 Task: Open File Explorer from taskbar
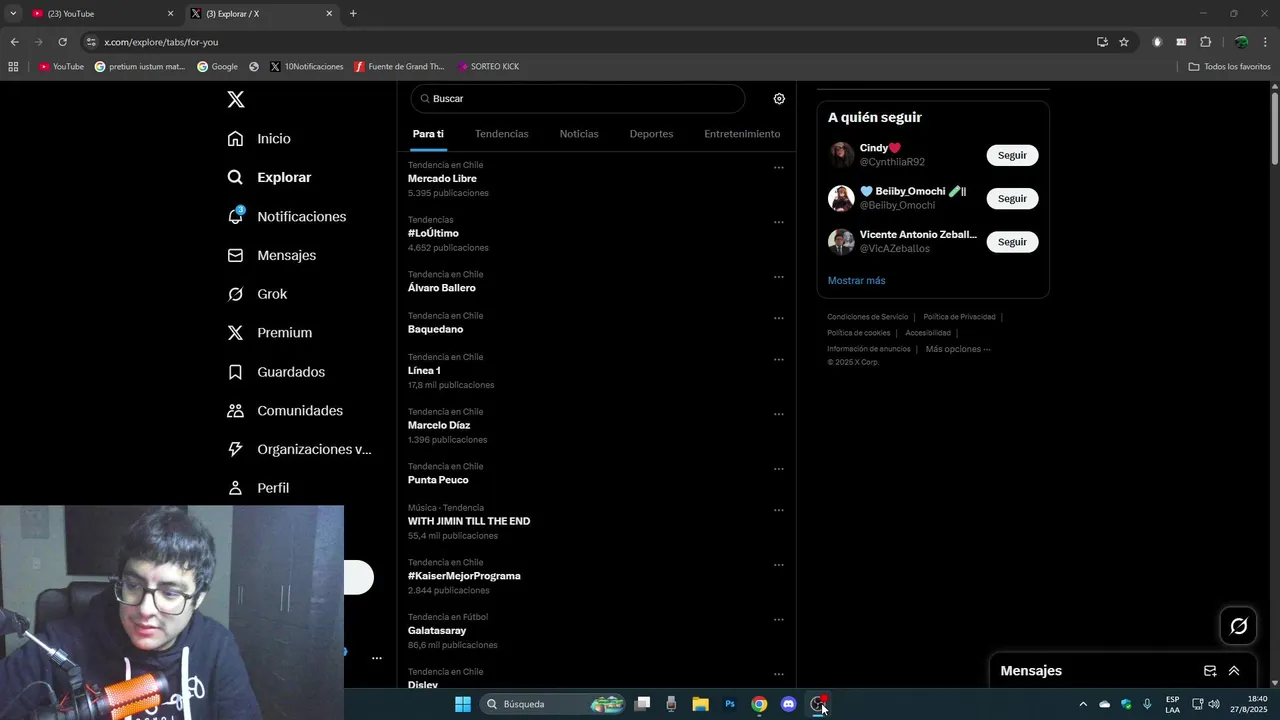point(701,704)
